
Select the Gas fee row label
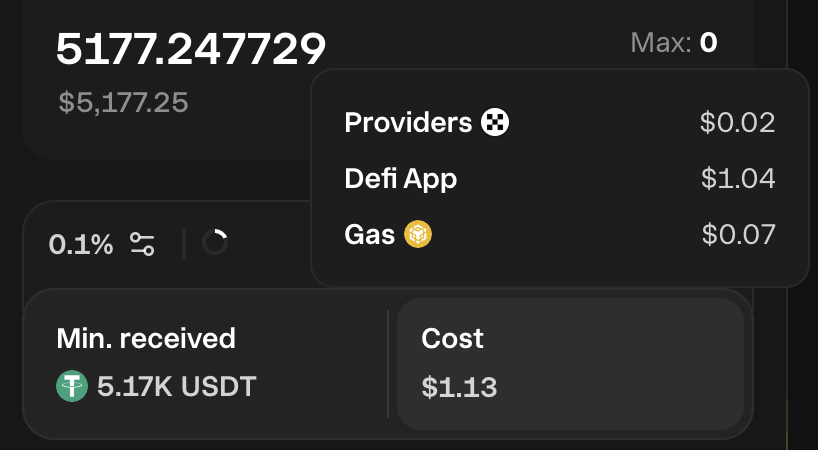tap(369, 235)
